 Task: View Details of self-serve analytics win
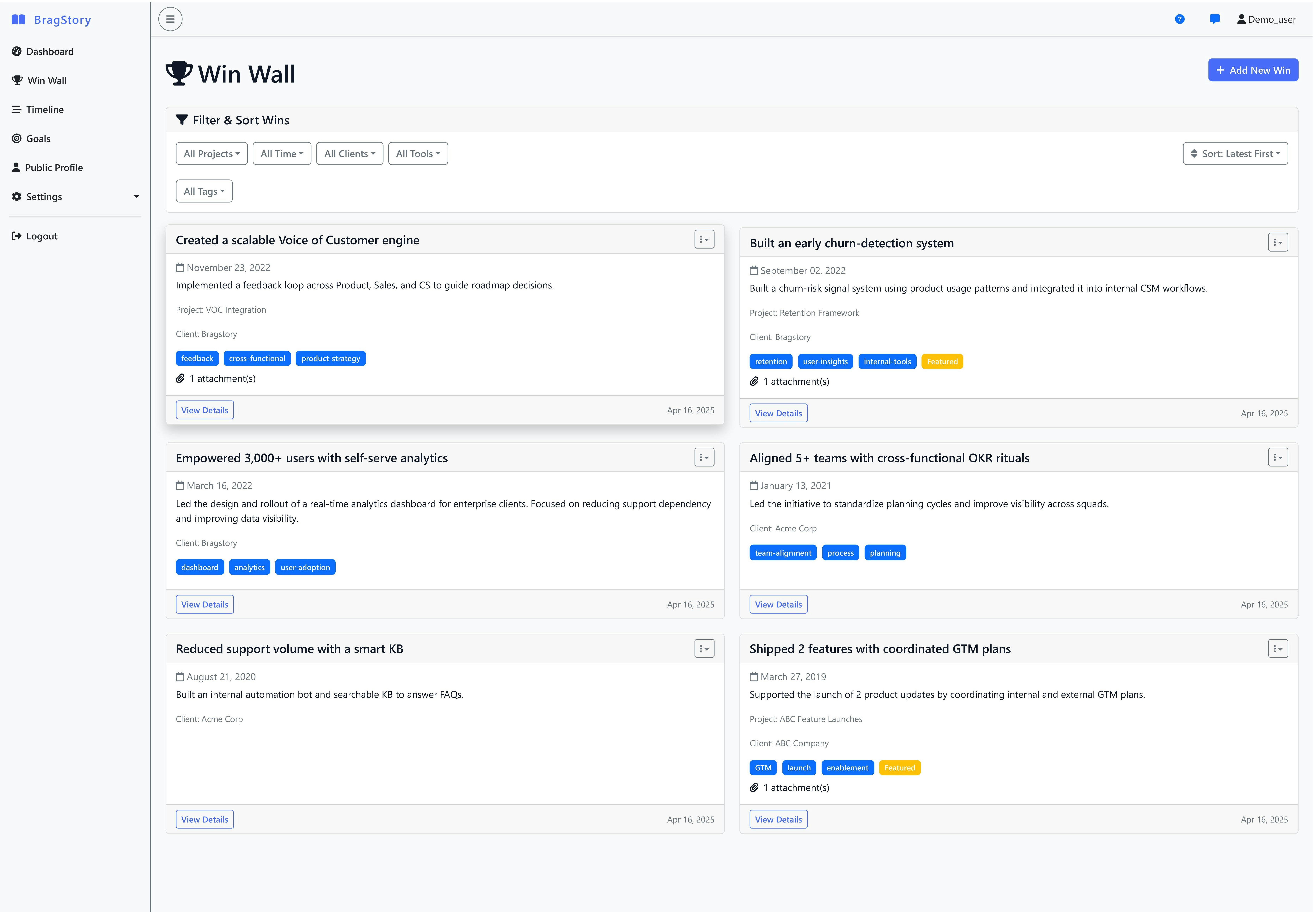point(205,605)
